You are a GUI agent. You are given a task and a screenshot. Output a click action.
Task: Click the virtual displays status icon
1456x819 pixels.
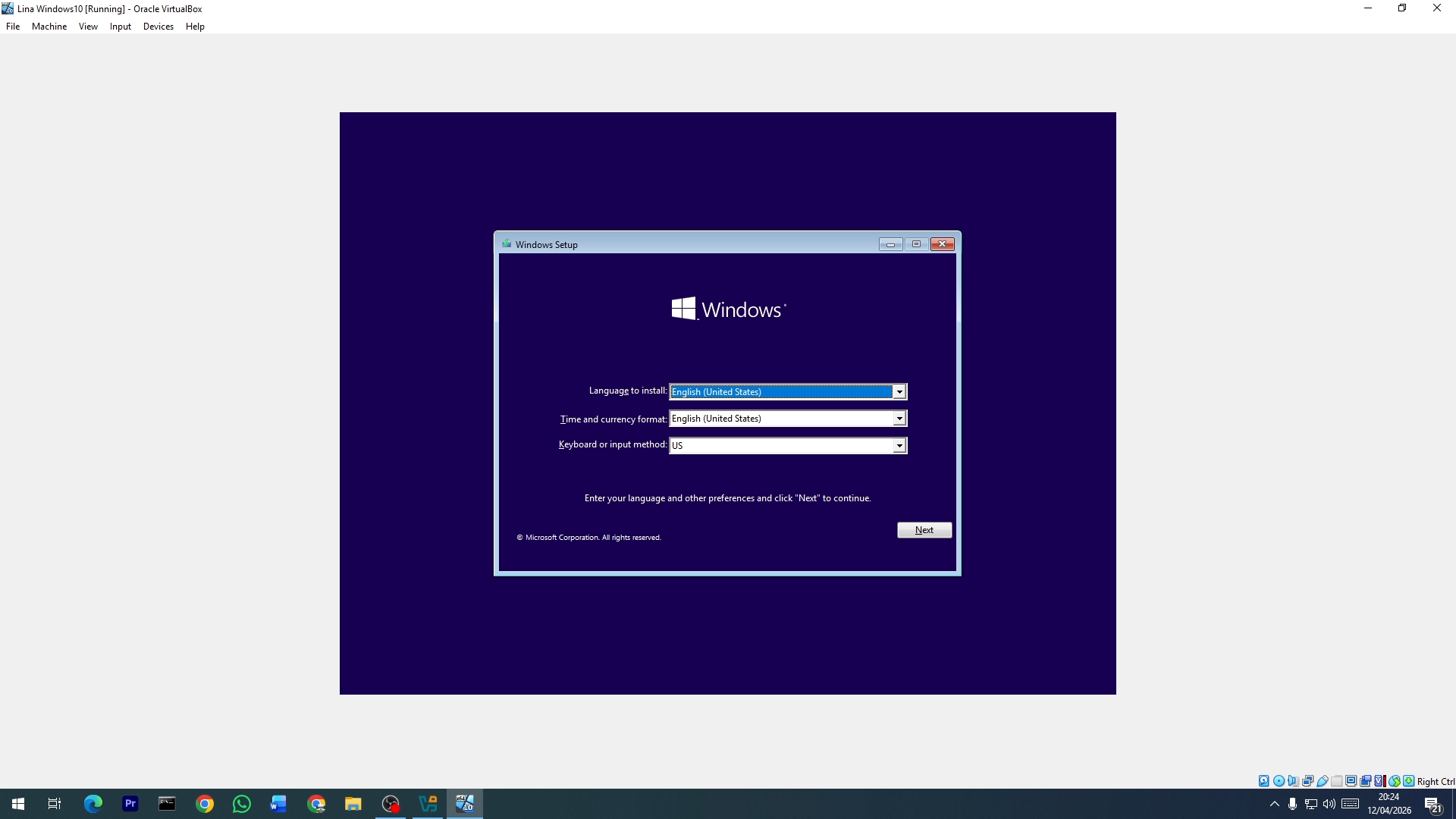coord(1351,780)
